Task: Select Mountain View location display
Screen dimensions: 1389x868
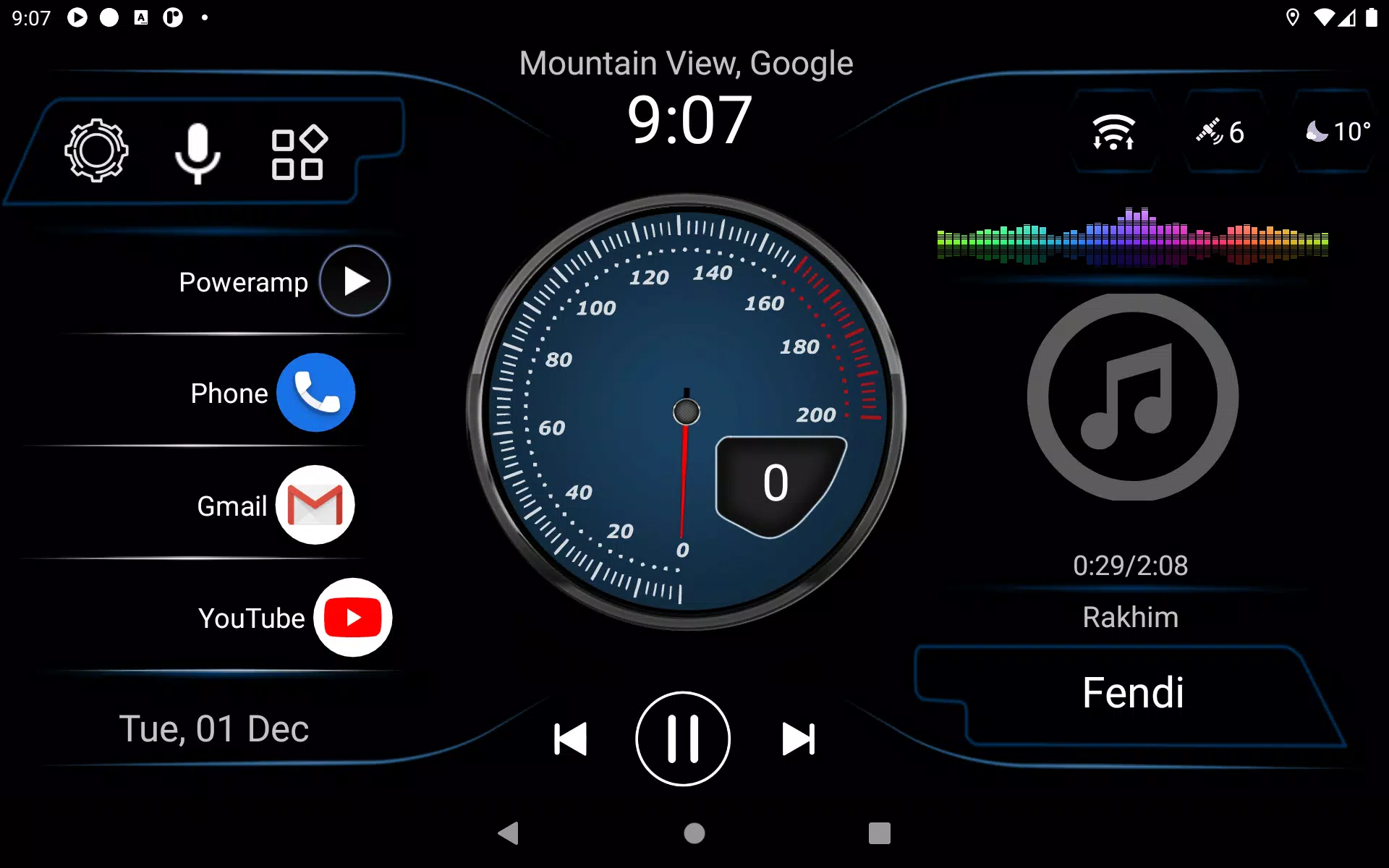Action: (686, 62)
